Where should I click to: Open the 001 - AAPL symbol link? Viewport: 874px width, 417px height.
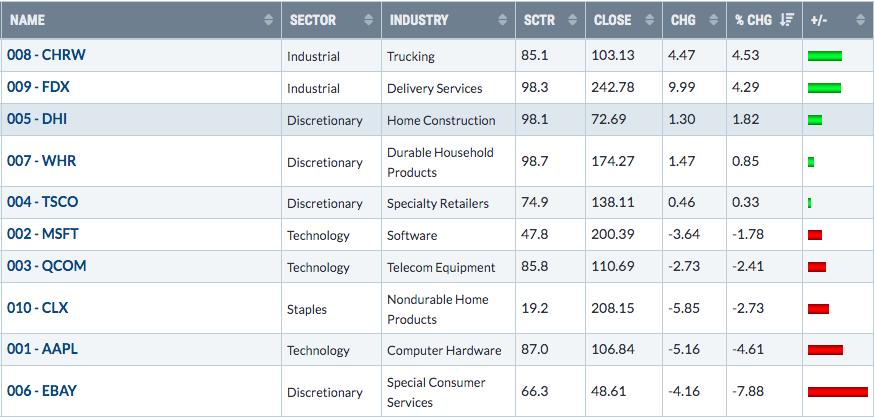(x=42, y=349)
